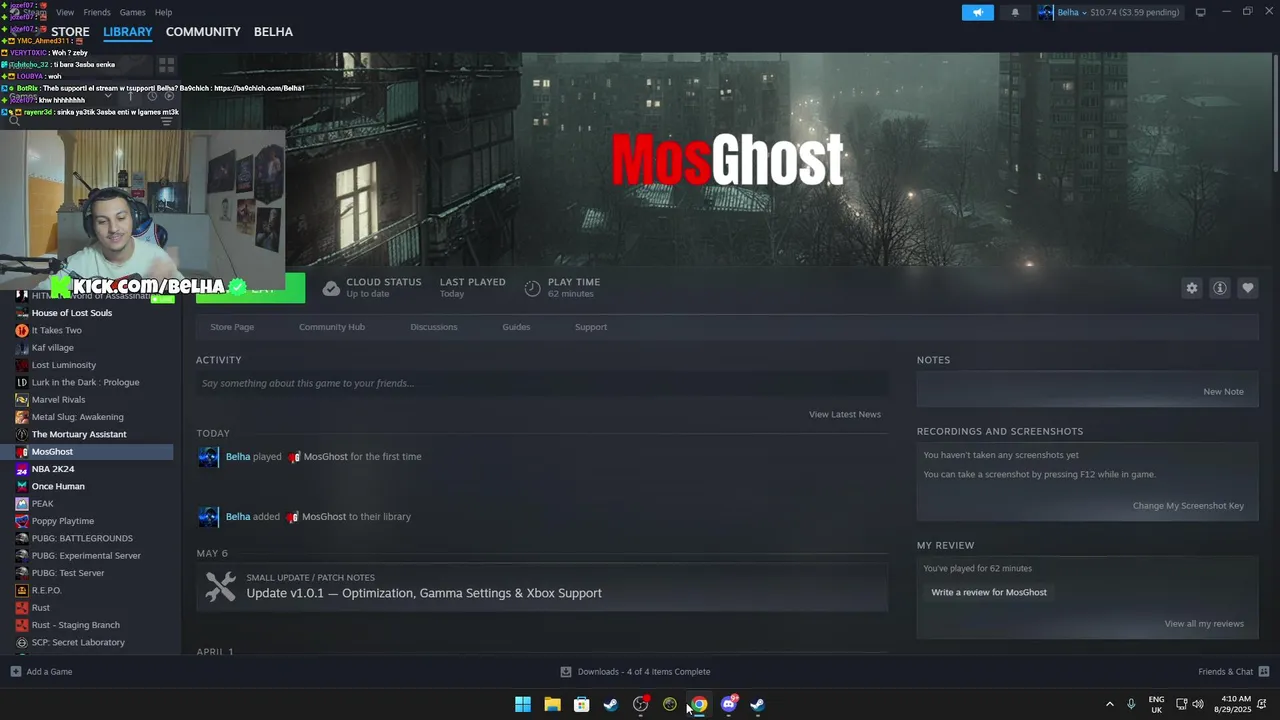Click View Latest News
The width and height of the screenshot is (1280, 720).
(845, 414)
